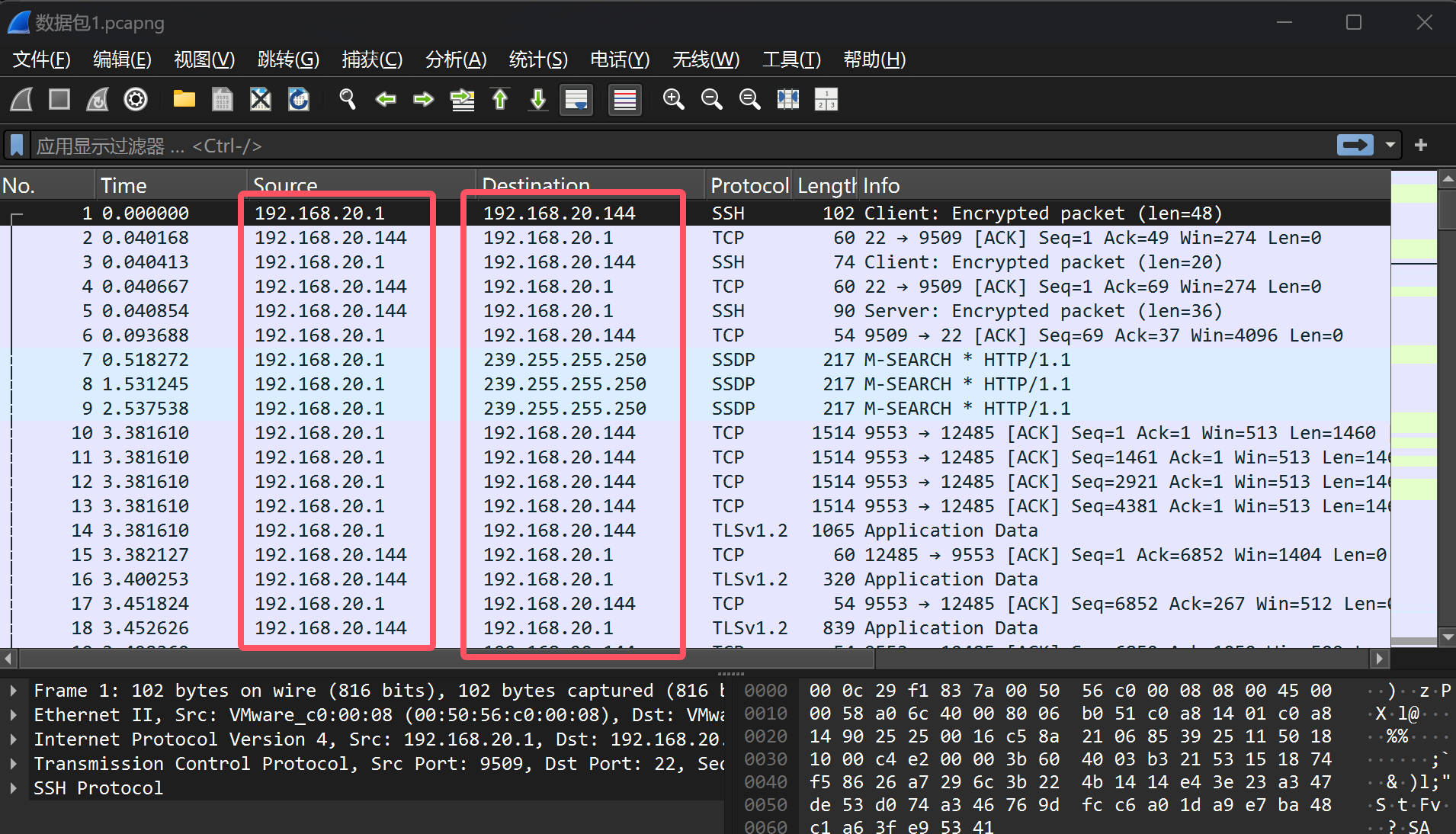Open the 分析(A) menu
The height and width of the screenshot is (834, 1456).
pos(455,59)
